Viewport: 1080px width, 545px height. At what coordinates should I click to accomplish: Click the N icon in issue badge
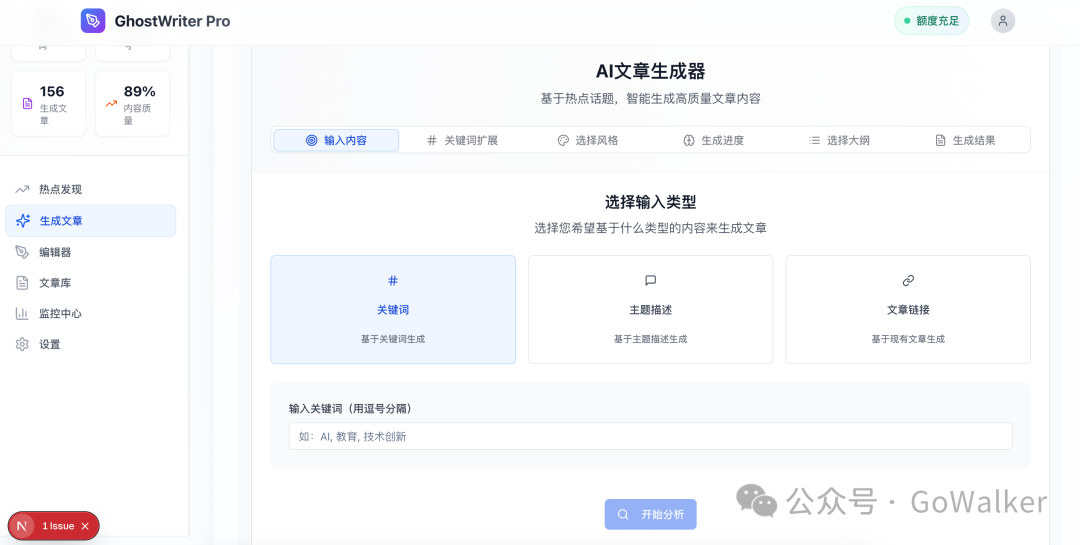(x=21, y=526)
